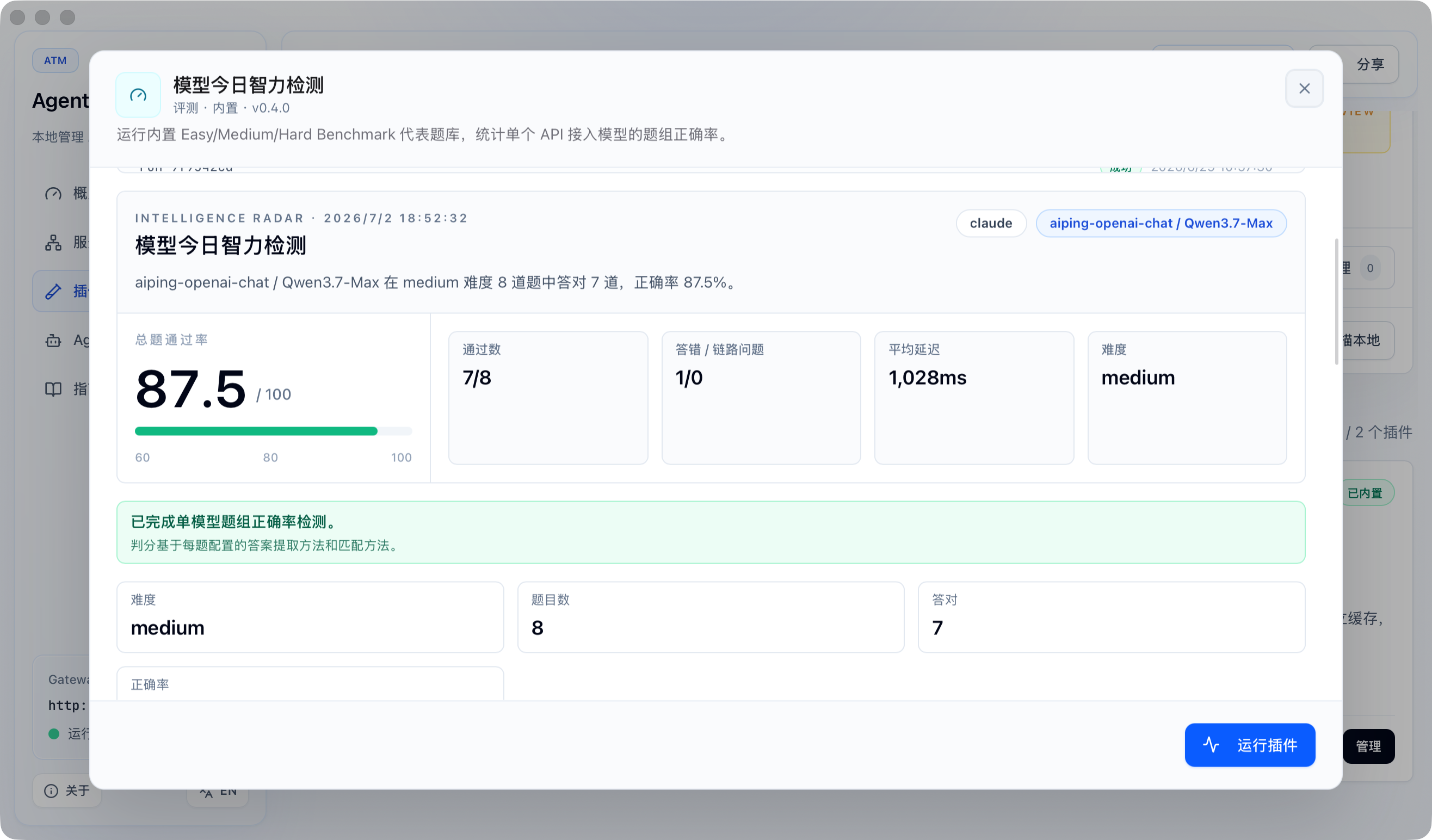This screenshot has width=1432, height=840.
Task: Select the services network sidebar icon
Action: click(53, 243)
